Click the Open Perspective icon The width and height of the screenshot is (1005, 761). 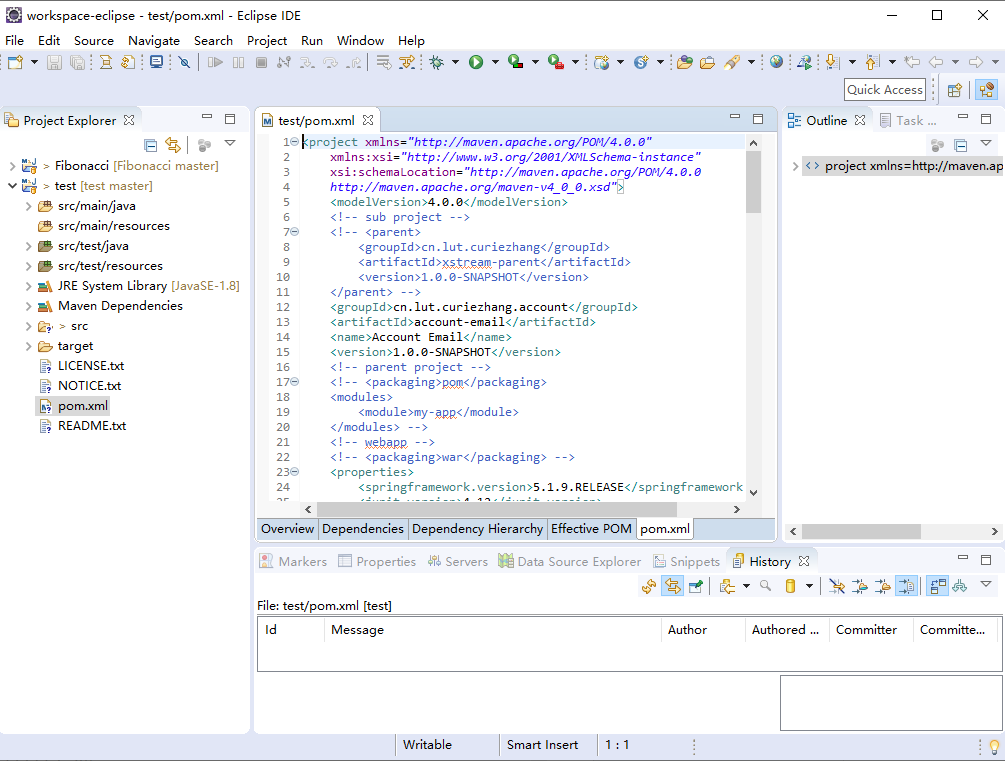pyautogui.click(x=955, y=90)
